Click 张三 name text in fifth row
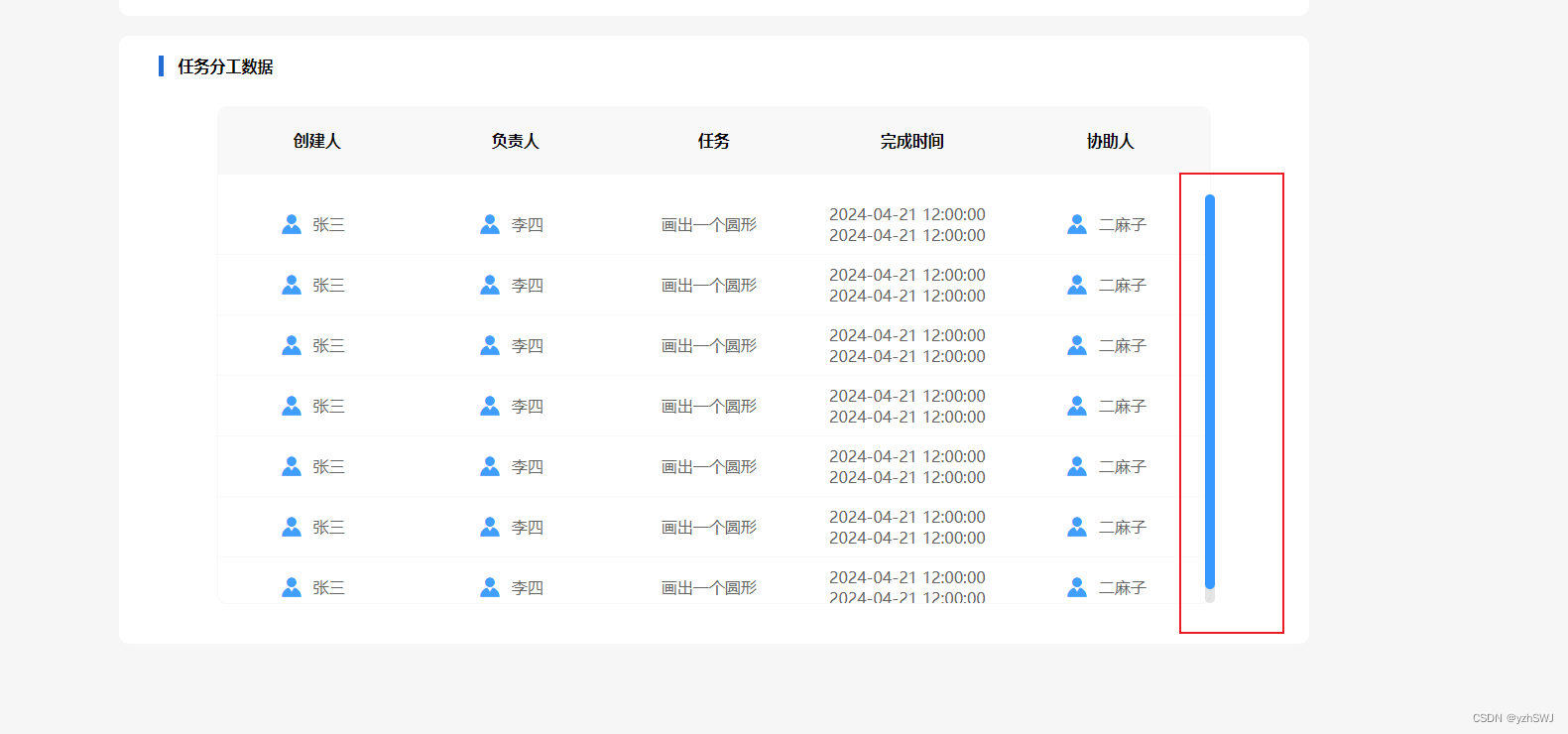This screenshot has width=1568, height=734. [x=329, y=467]
